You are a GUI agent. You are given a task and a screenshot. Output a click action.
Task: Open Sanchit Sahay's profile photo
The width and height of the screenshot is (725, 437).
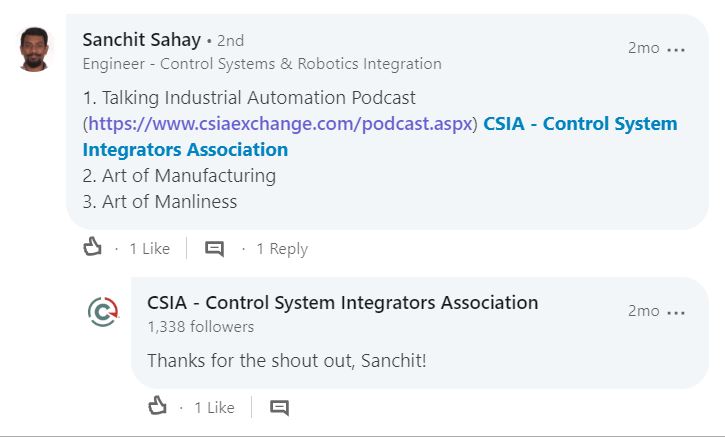34,48
